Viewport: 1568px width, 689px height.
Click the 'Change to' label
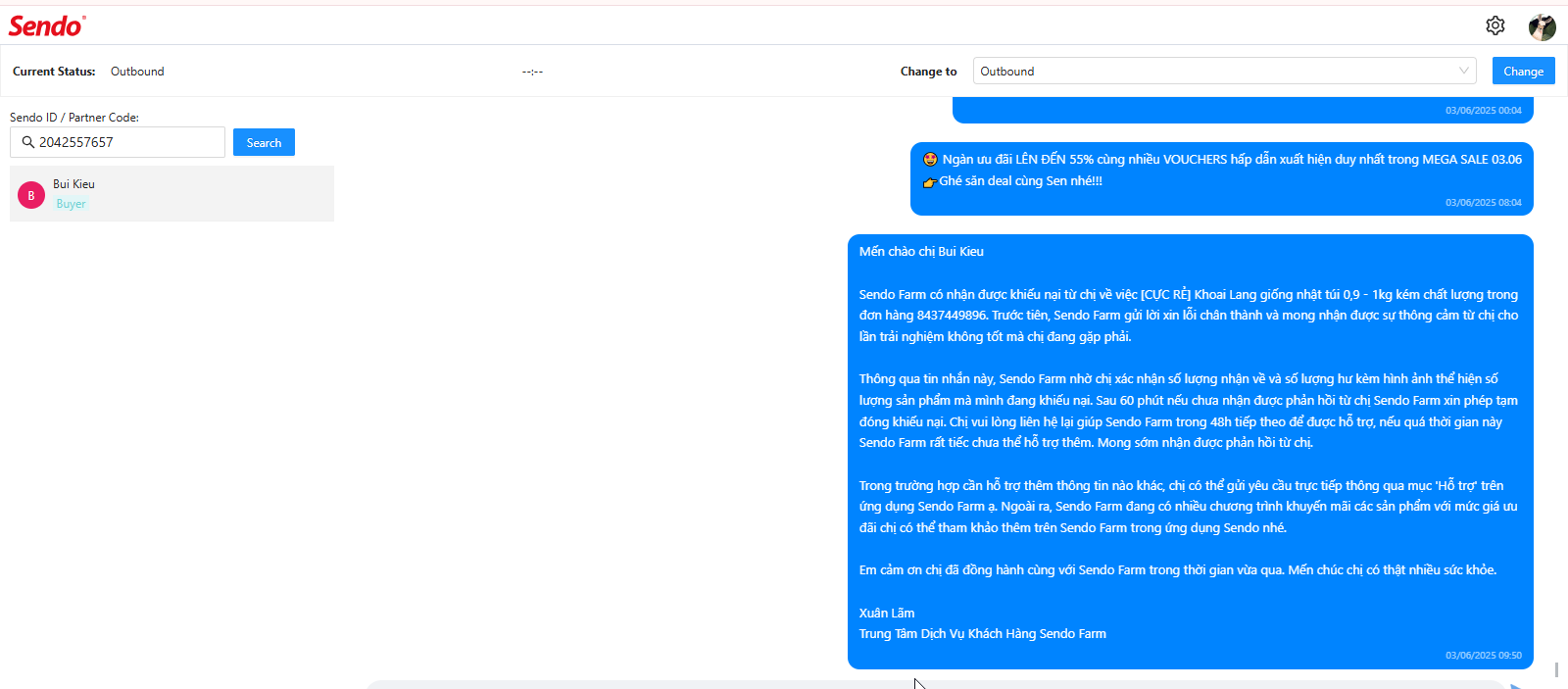tap(928, 72)
